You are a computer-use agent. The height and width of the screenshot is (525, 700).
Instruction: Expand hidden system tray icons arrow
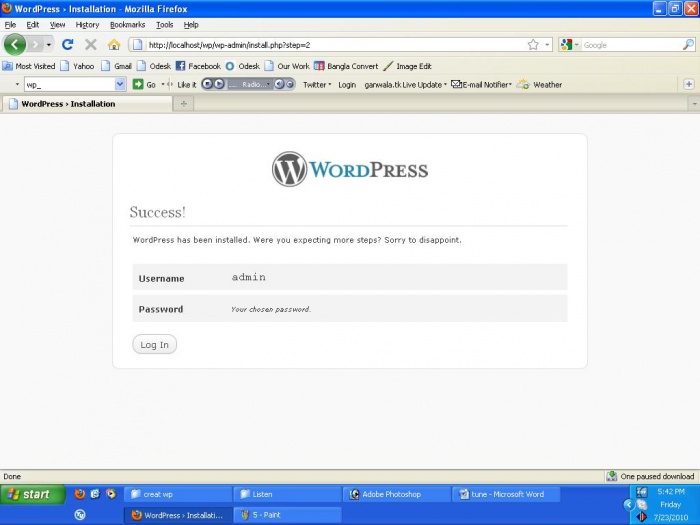click(629, 504)
